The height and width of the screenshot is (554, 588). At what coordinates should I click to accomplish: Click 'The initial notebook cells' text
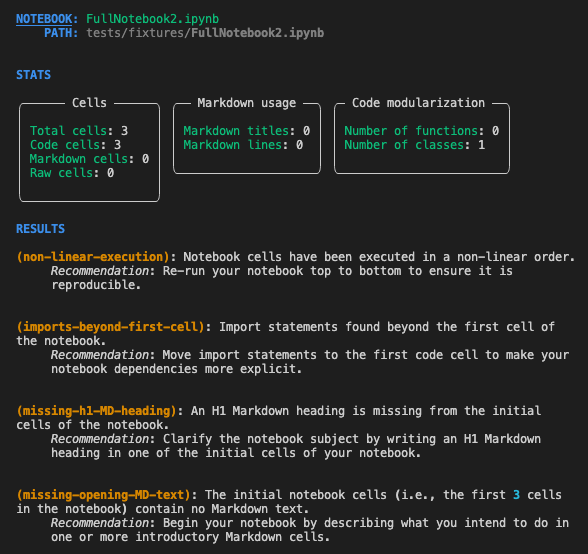296,495
